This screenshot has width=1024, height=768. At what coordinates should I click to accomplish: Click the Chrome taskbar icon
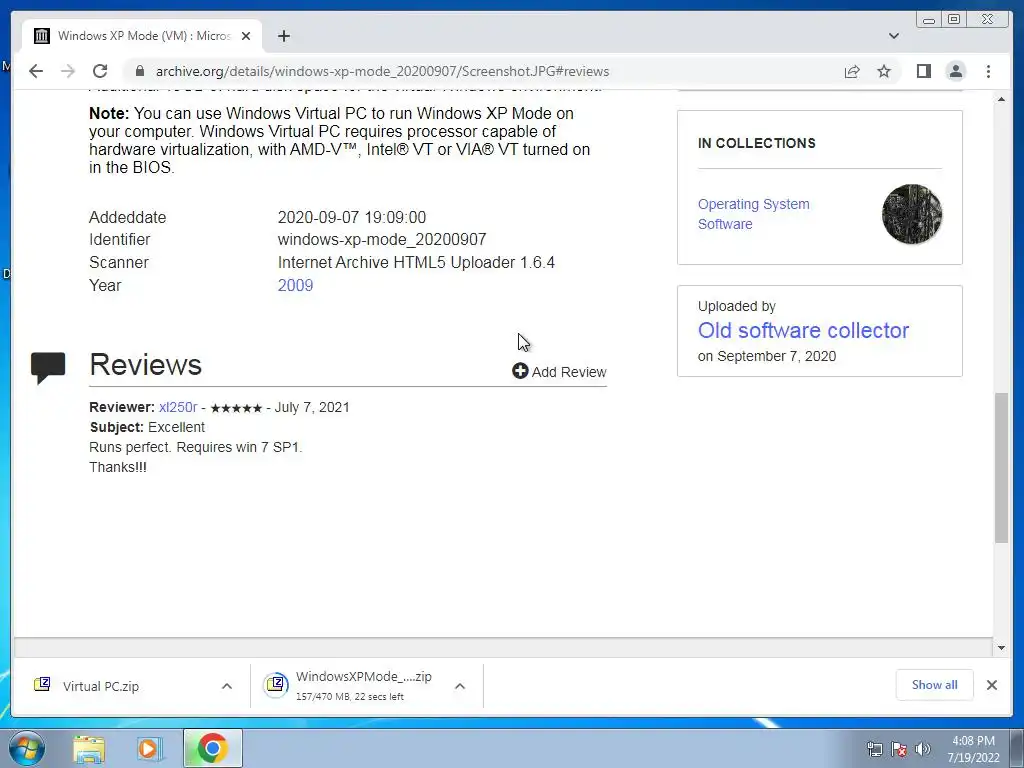[212, 748]
